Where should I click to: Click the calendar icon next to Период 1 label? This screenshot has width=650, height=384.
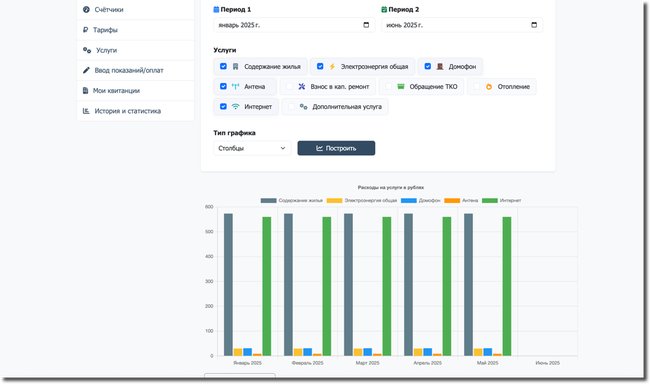pyautogui.click(x=216, y=9)
